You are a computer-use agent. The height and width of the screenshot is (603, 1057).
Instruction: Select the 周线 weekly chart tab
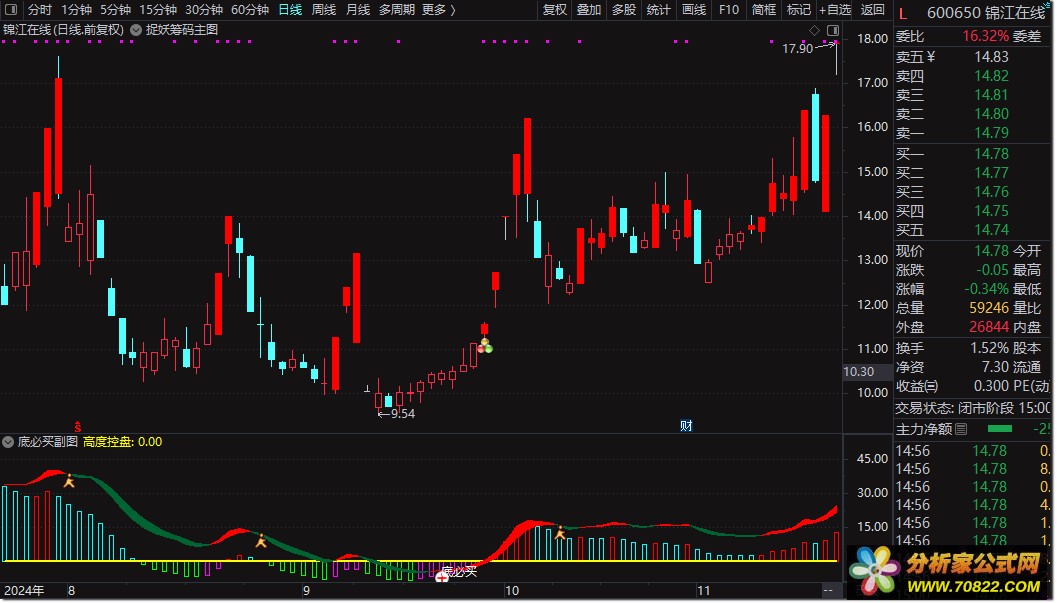[x=324, y=10]
